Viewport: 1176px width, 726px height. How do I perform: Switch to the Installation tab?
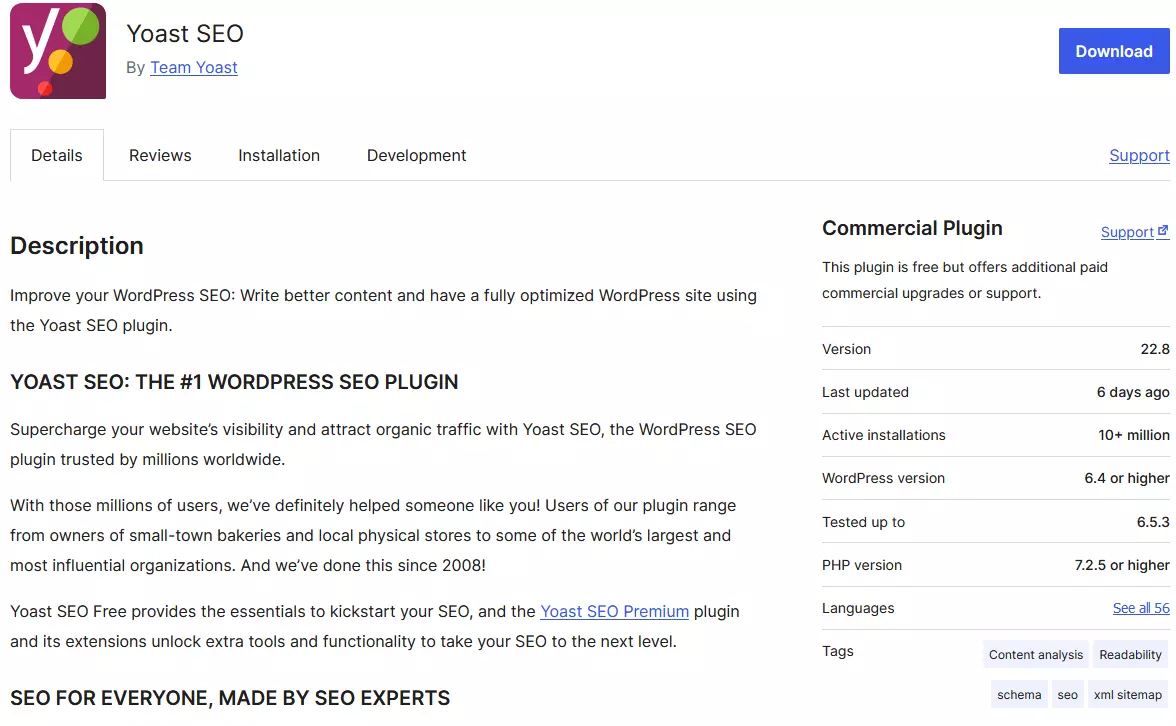click(279, 155)
